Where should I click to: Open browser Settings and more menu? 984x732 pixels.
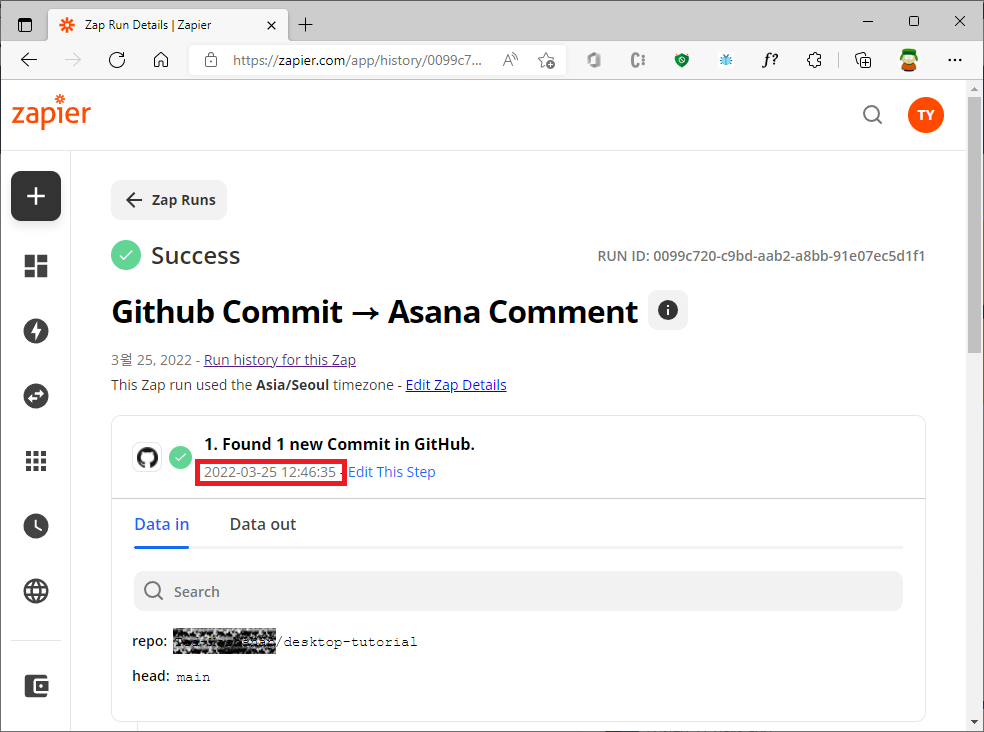(x=955, y=60)
